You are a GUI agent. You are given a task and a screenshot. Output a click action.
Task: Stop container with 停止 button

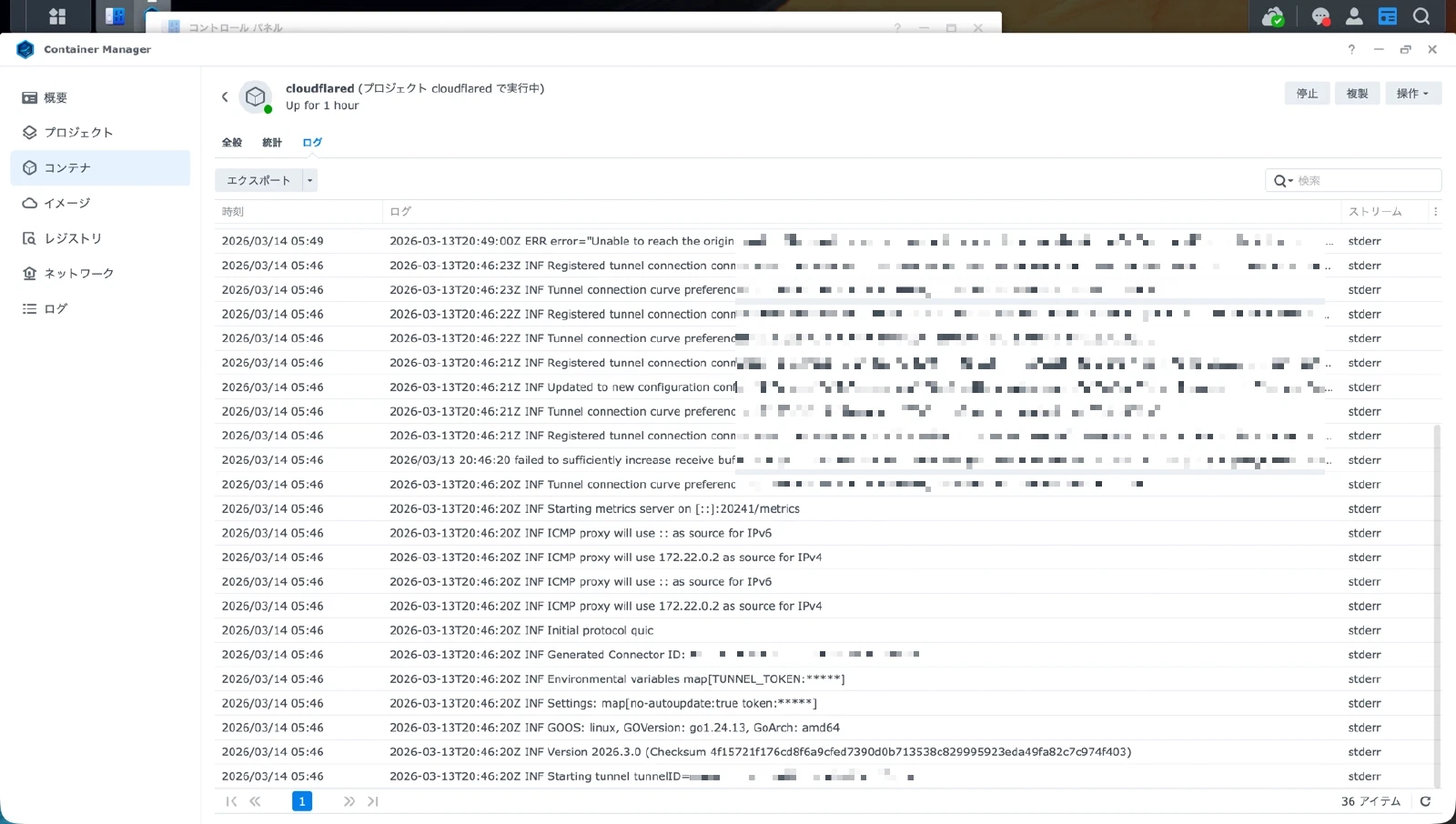point(1307,93)
